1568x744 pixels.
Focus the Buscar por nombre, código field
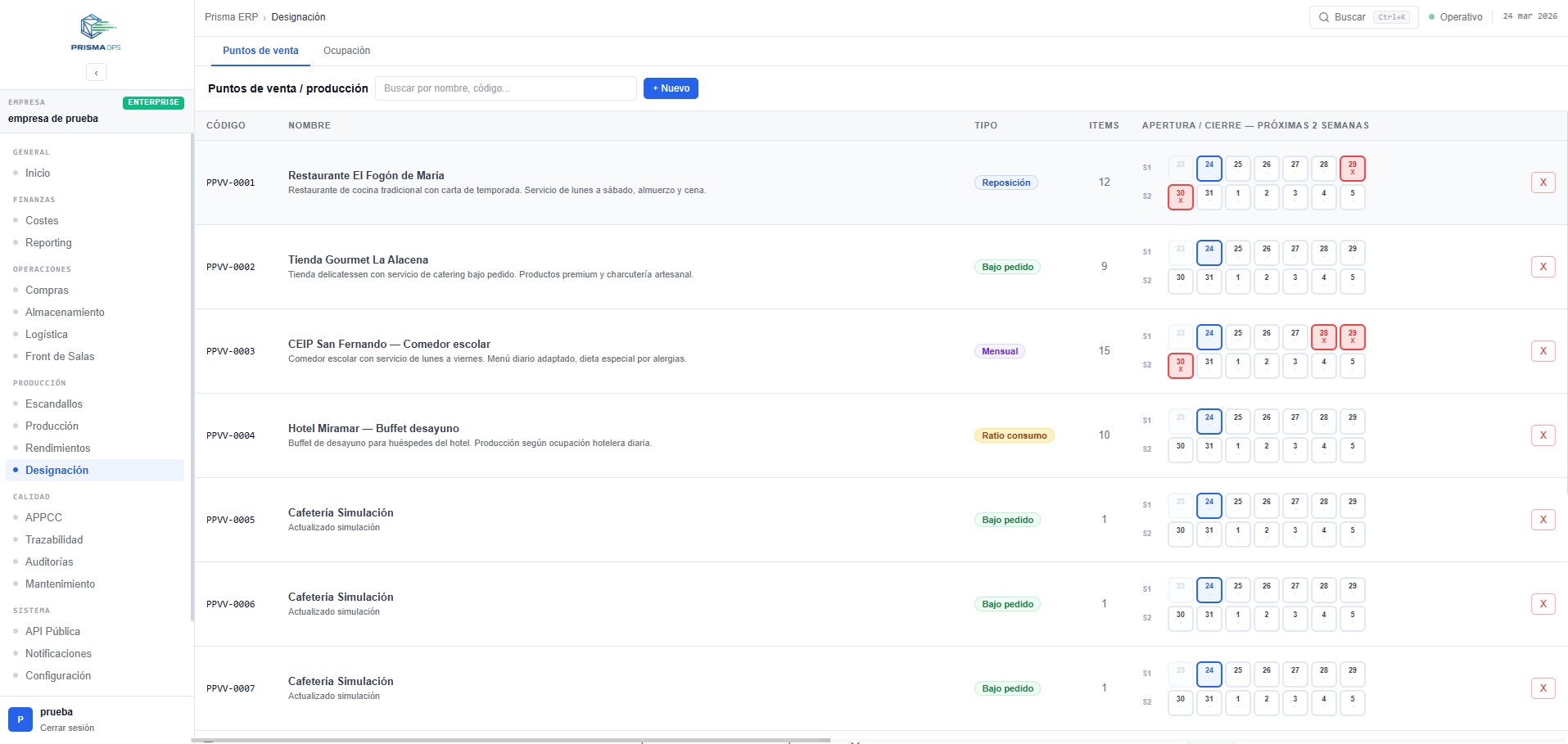point(505,88)
